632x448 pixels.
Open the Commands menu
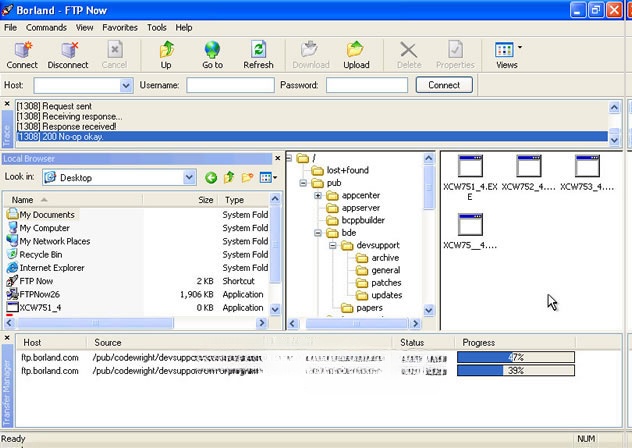(x=46, y=27)
